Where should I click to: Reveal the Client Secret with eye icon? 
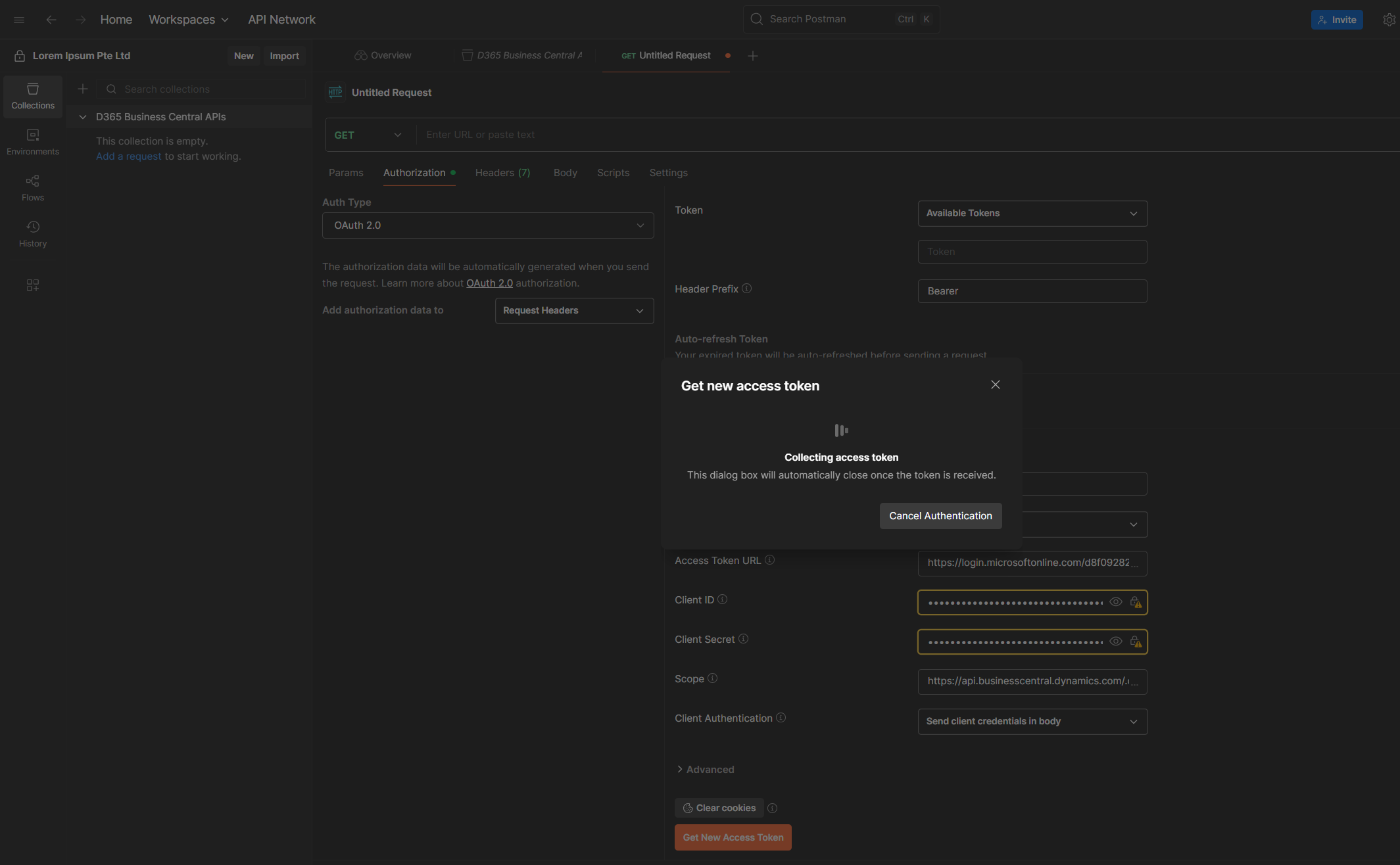[1116, 642]
